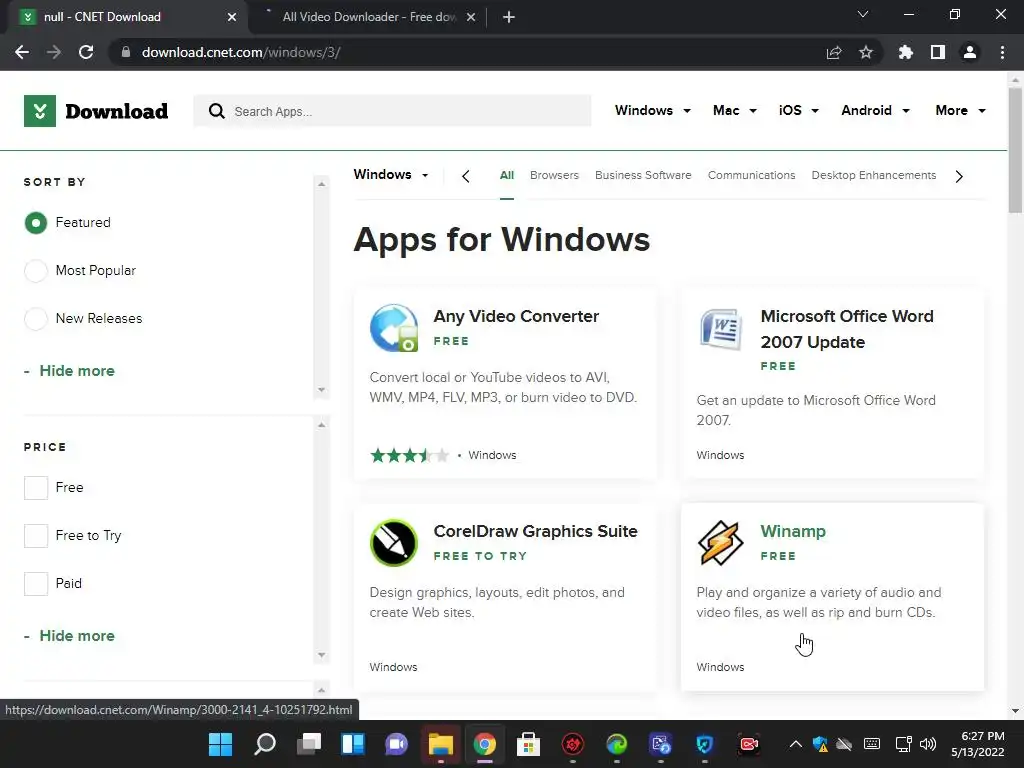Open the Chrome extensions puzzle icon
1024x768 pixels.
[906, 52]
